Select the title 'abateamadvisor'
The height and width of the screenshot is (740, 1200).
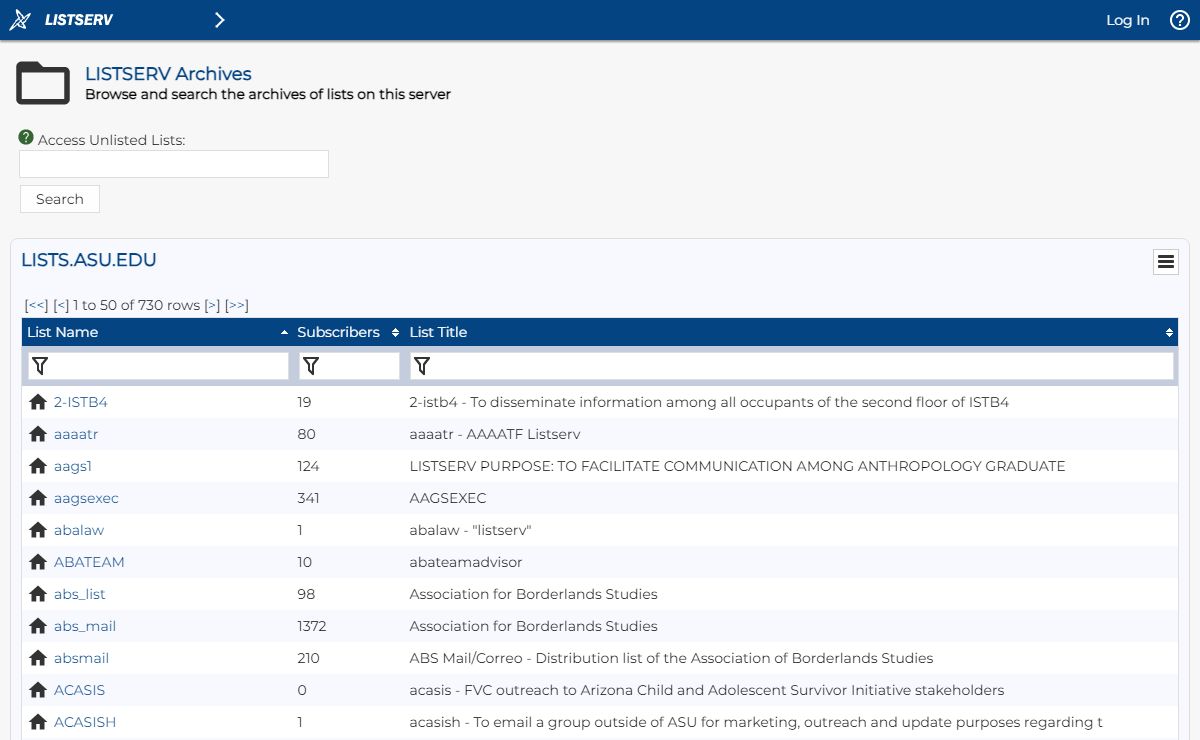(x=466, y=562)
